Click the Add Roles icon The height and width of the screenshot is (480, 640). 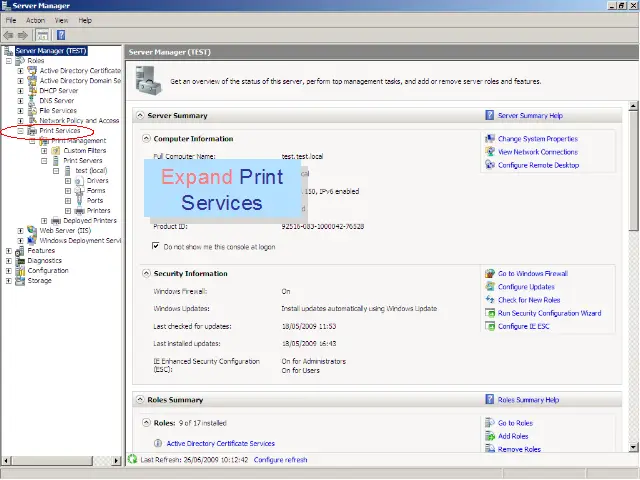tap(490, 436)
